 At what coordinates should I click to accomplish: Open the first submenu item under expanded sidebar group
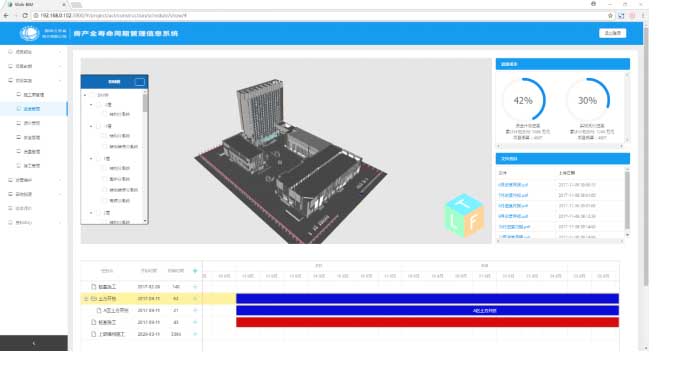pos(34,95)
